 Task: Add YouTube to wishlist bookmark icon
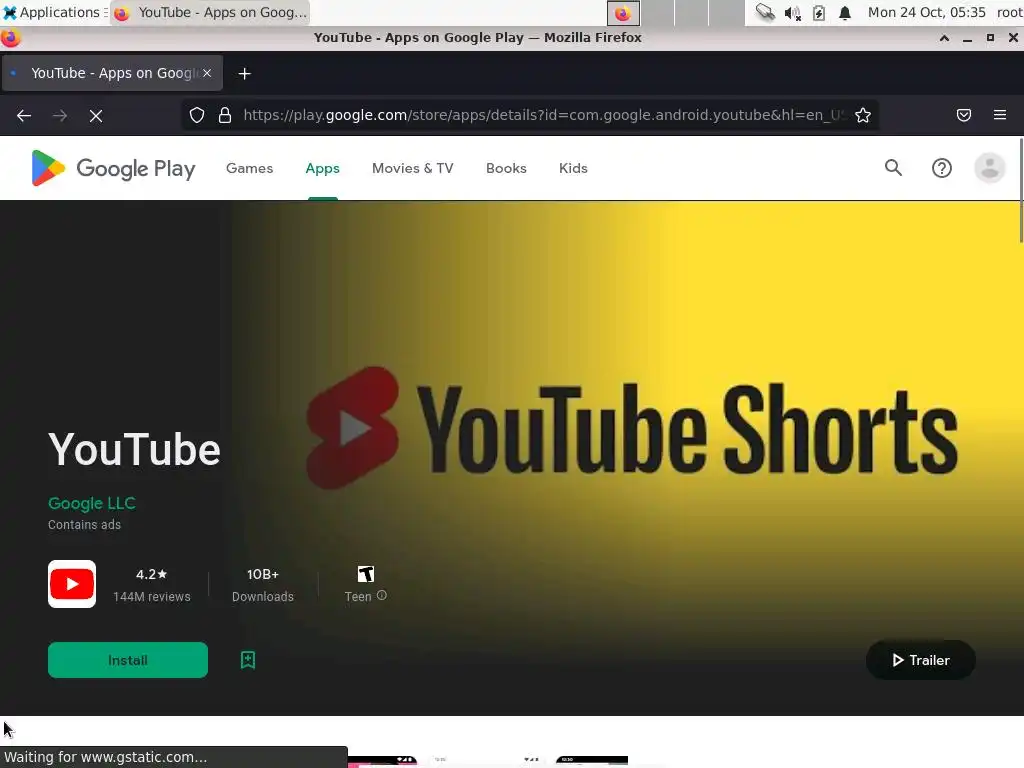pyautogui.click(x=248, y=660)
